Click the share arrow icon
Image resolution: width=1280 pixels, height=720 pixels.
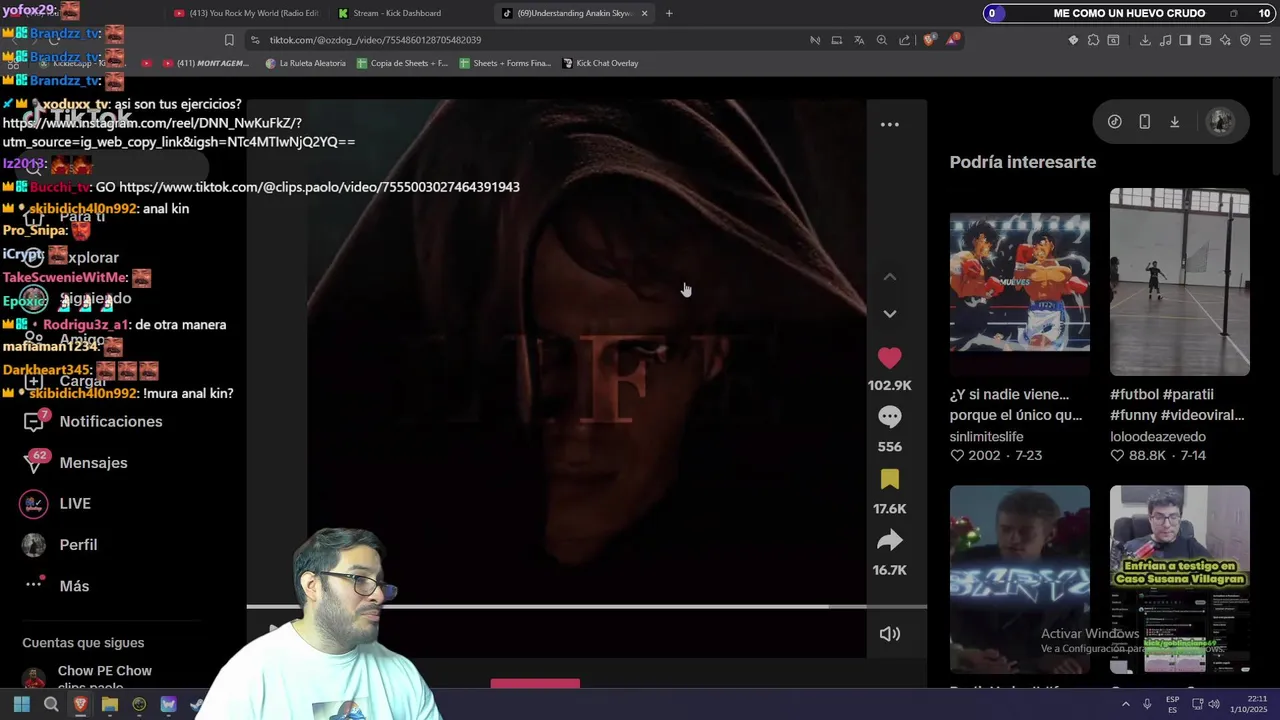tap(889, 541)
